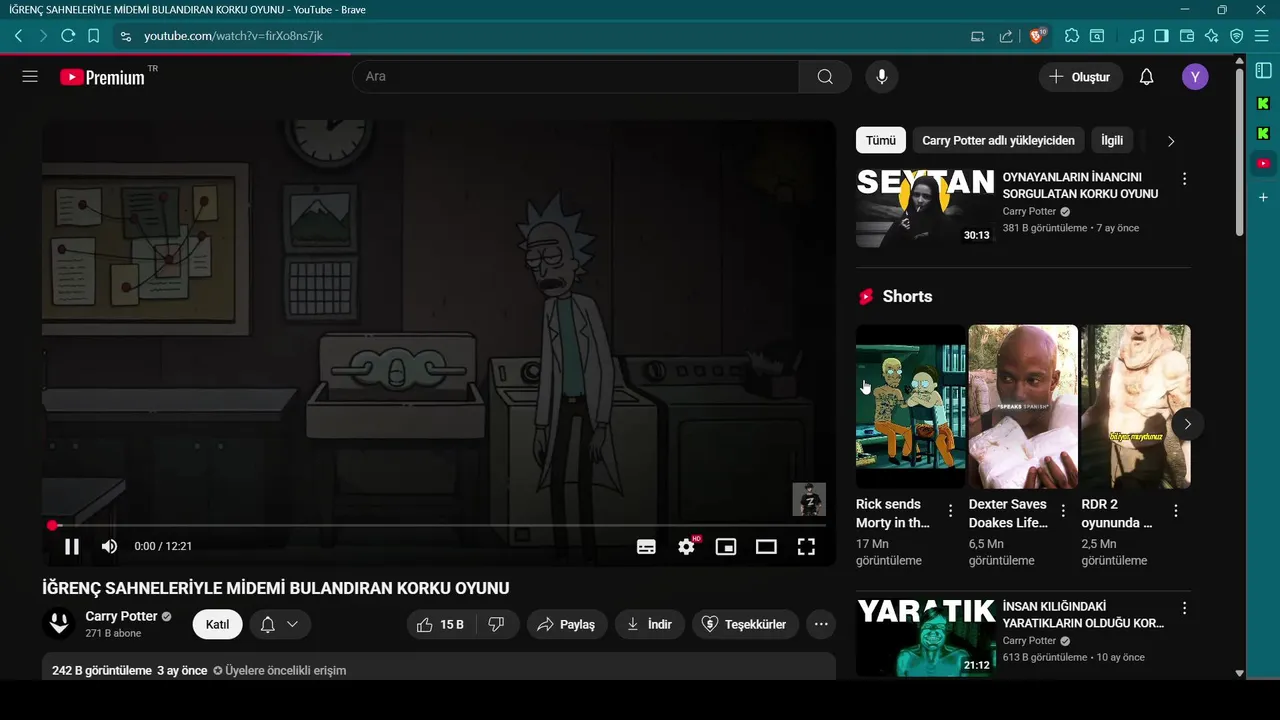Open the notifications bell in header
The image size is (1280, 720).
click(x=1147, y=77)
